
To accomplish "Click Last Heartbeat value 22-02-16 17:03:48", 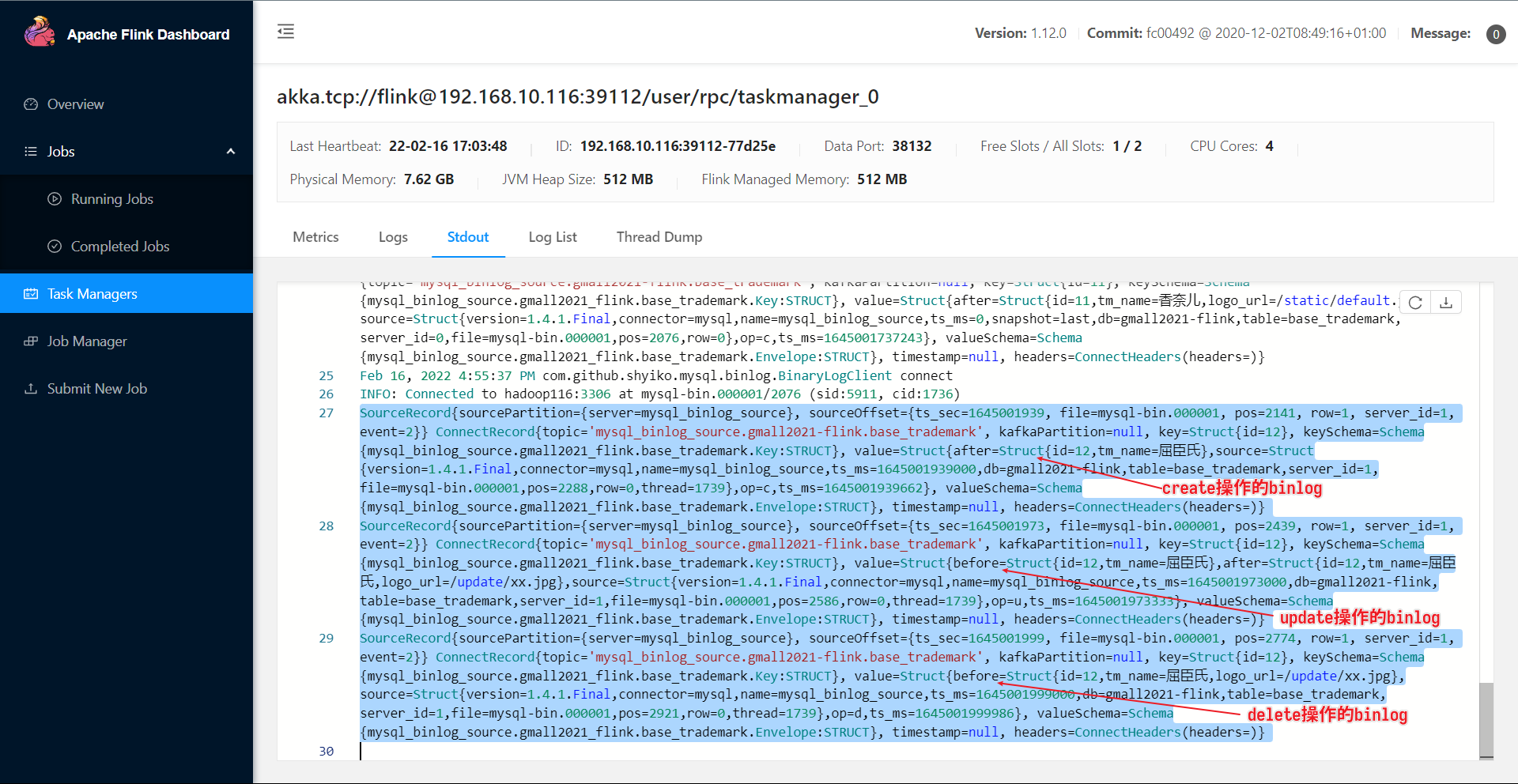I will [447, 146].
